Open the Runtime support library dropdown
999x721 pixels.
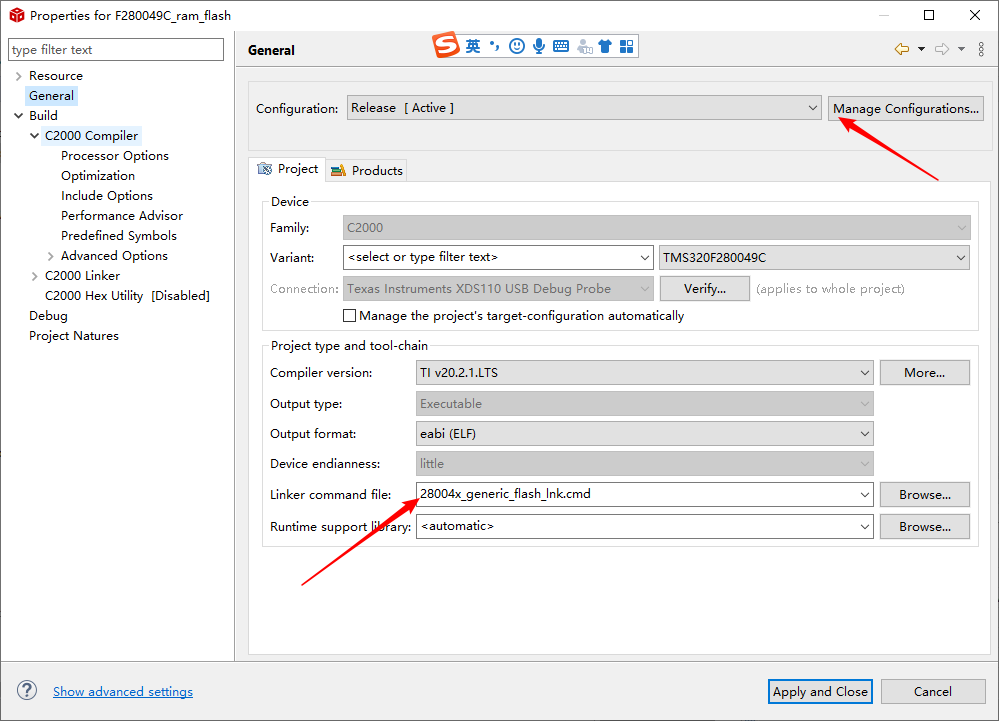pos(865,527)
